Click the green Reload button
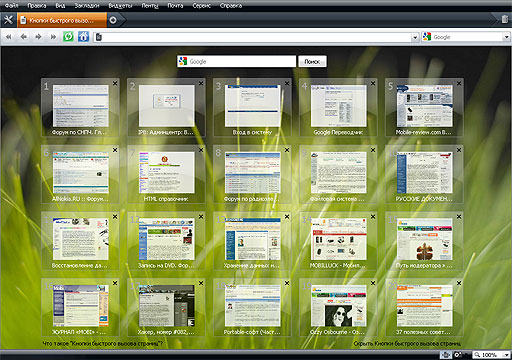 [68, 37]
